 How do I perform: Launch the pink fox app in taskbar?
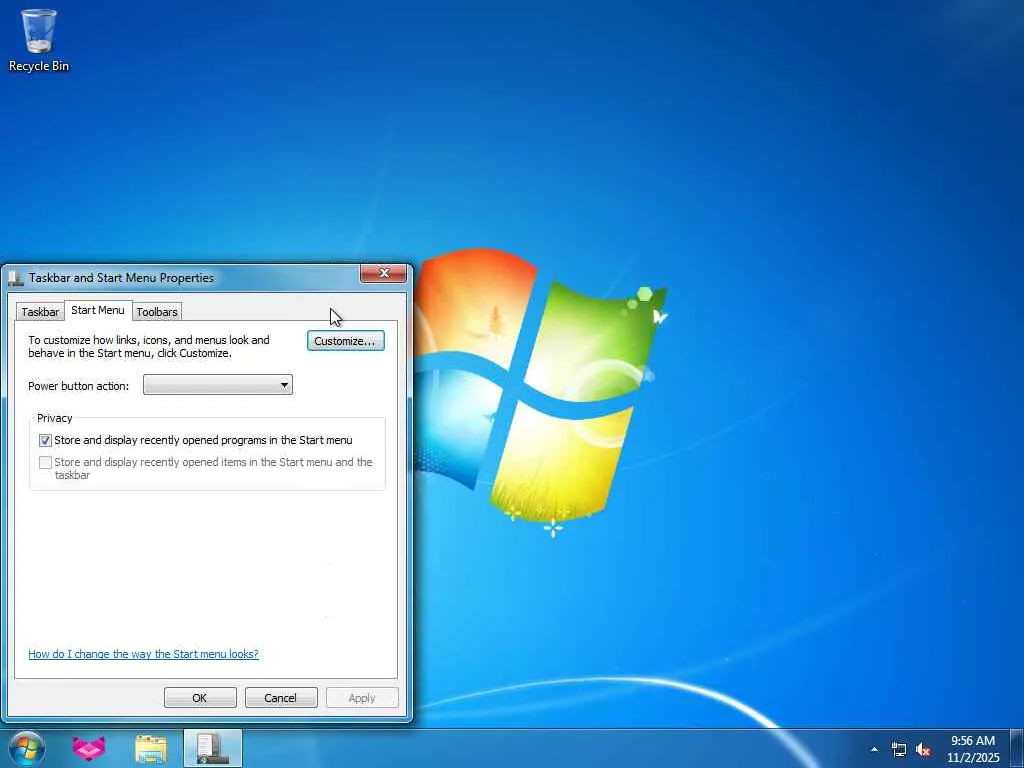pyautogui.click(x=89, y=748)
